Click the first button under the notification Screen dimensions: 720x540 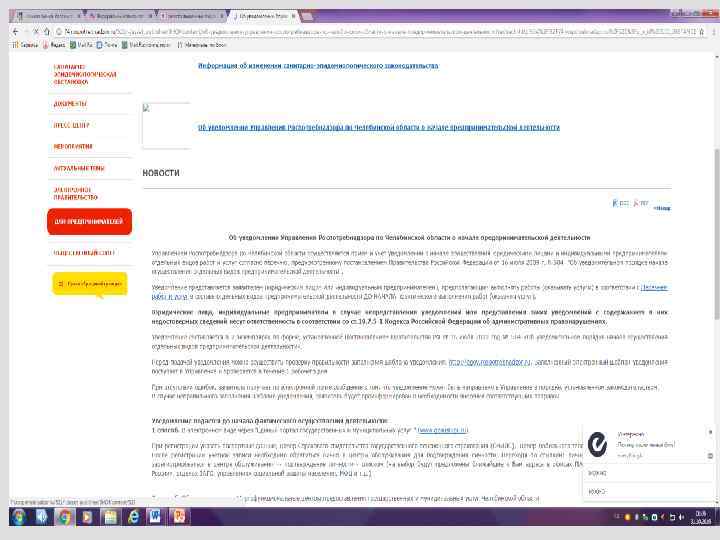(648, 473)
